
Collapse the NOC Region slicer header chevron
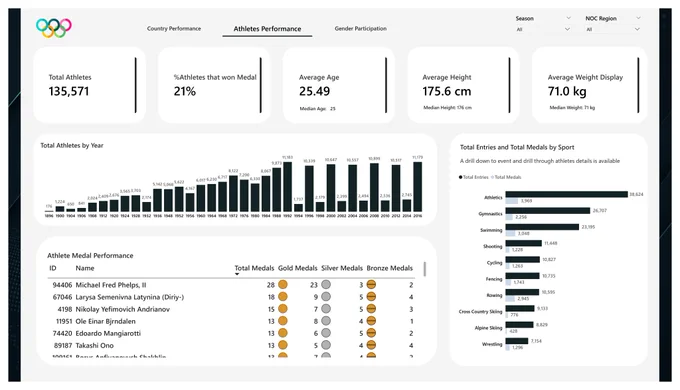pyautogui.click(x=638, y=18)
